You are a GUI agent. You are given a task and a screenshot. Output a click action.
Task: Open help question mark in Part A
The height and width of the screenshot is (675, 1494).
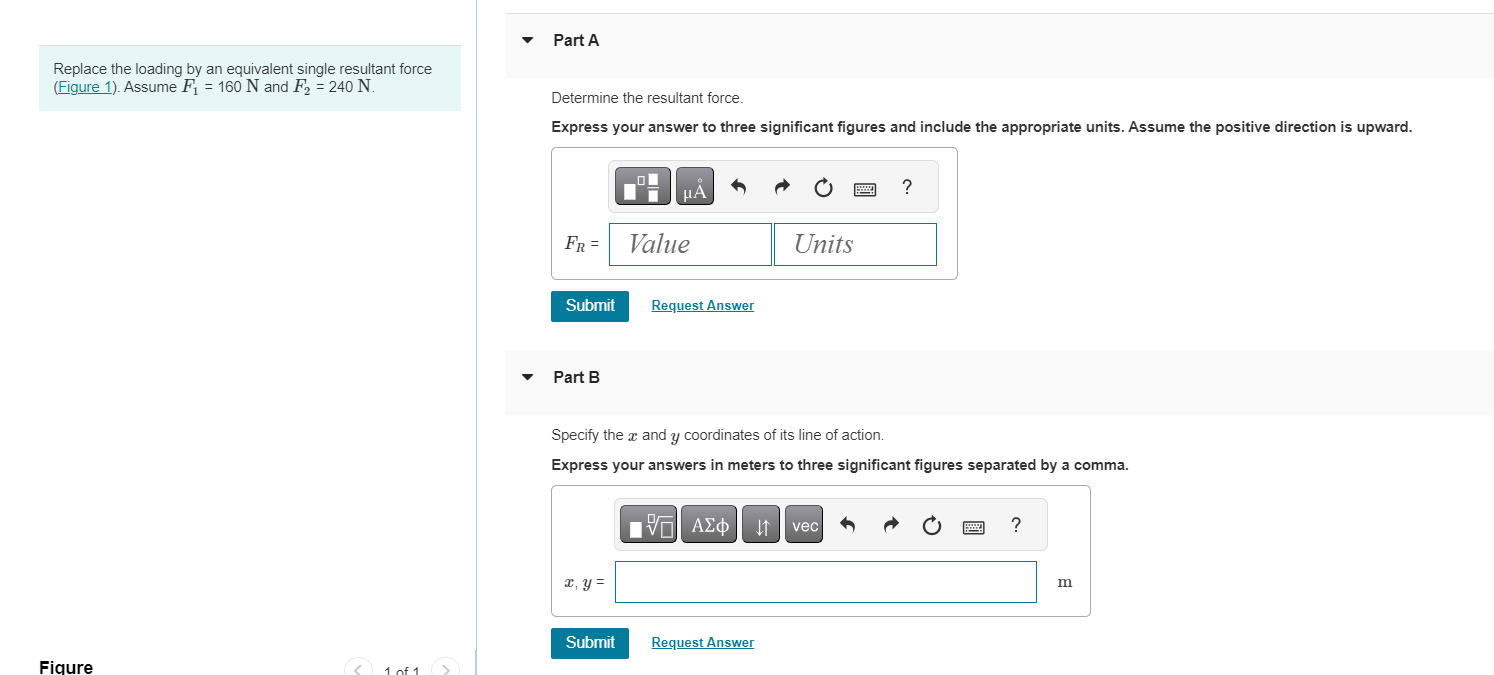pos(906,187)
